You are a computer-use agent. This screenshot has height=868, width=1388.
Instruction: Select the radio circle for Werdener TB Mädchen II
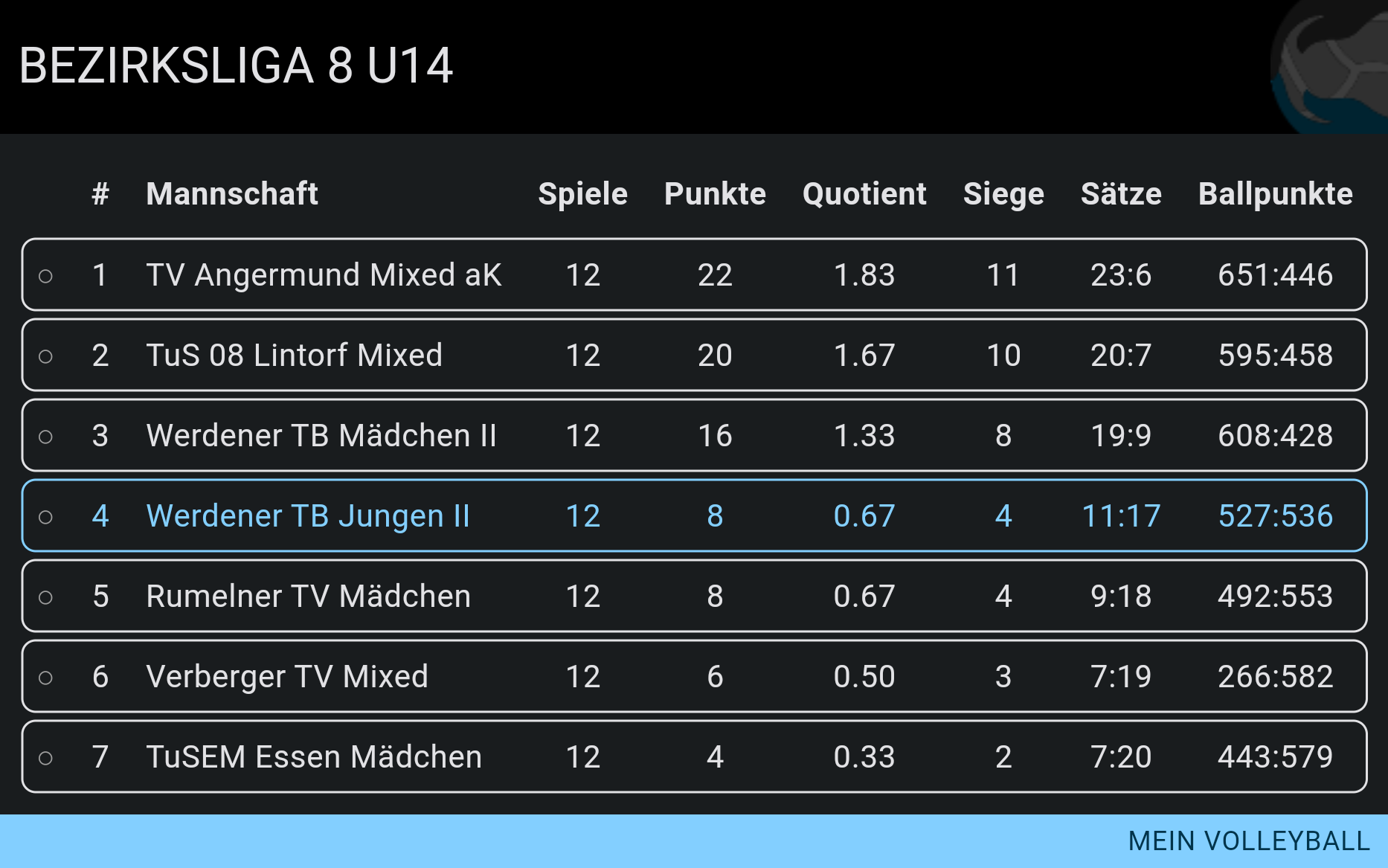click(x=45, y=437)
